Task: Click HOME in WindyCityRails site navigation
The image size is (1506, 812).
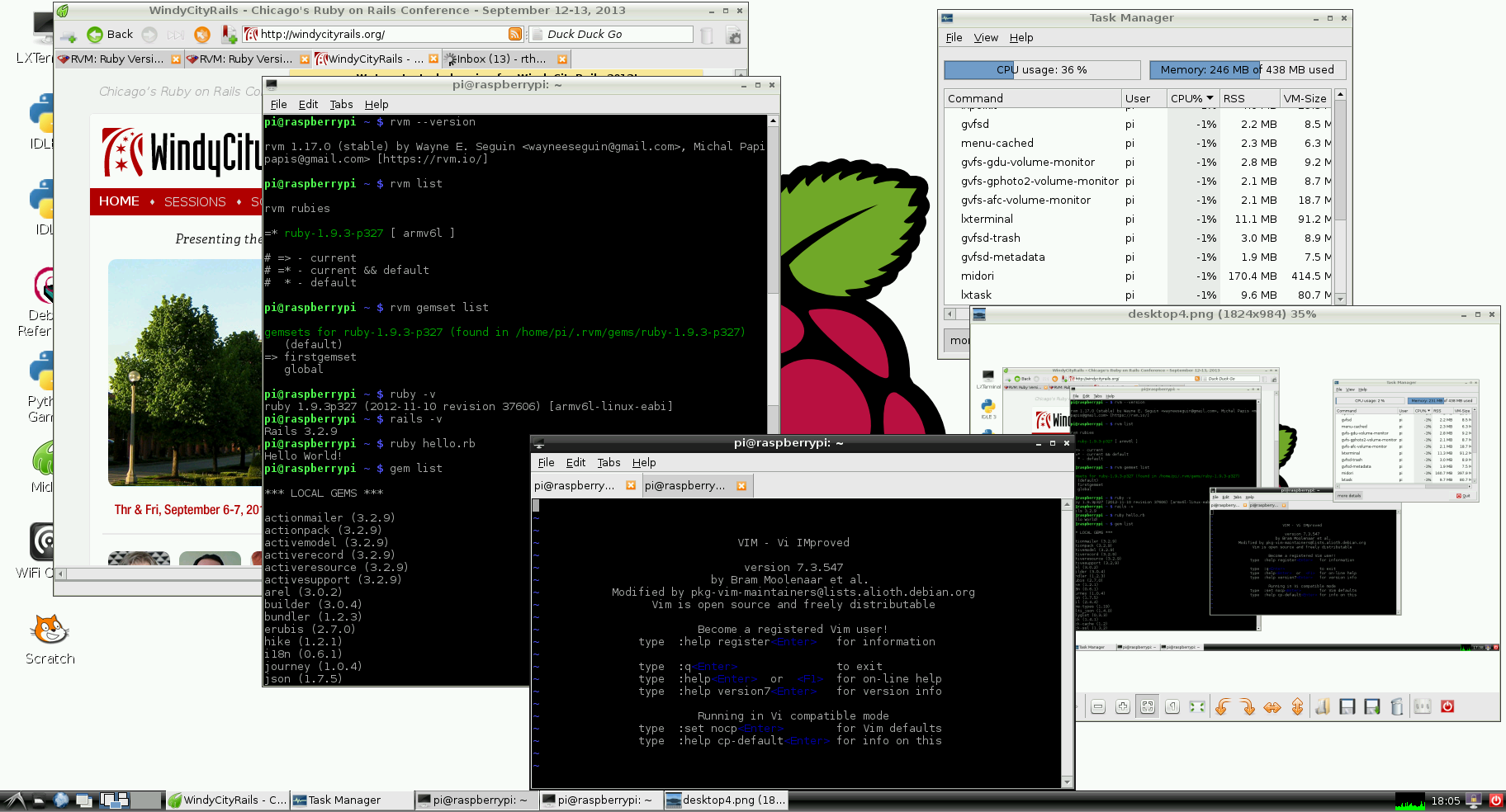Action: click(119, 201)
